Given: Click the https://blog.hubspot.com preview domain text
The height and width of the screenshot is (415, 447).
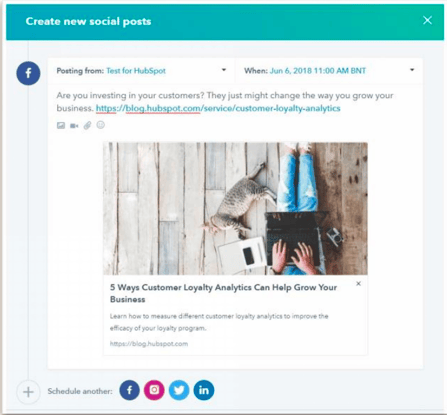Looking at the screenshot, I should (149, 344).
